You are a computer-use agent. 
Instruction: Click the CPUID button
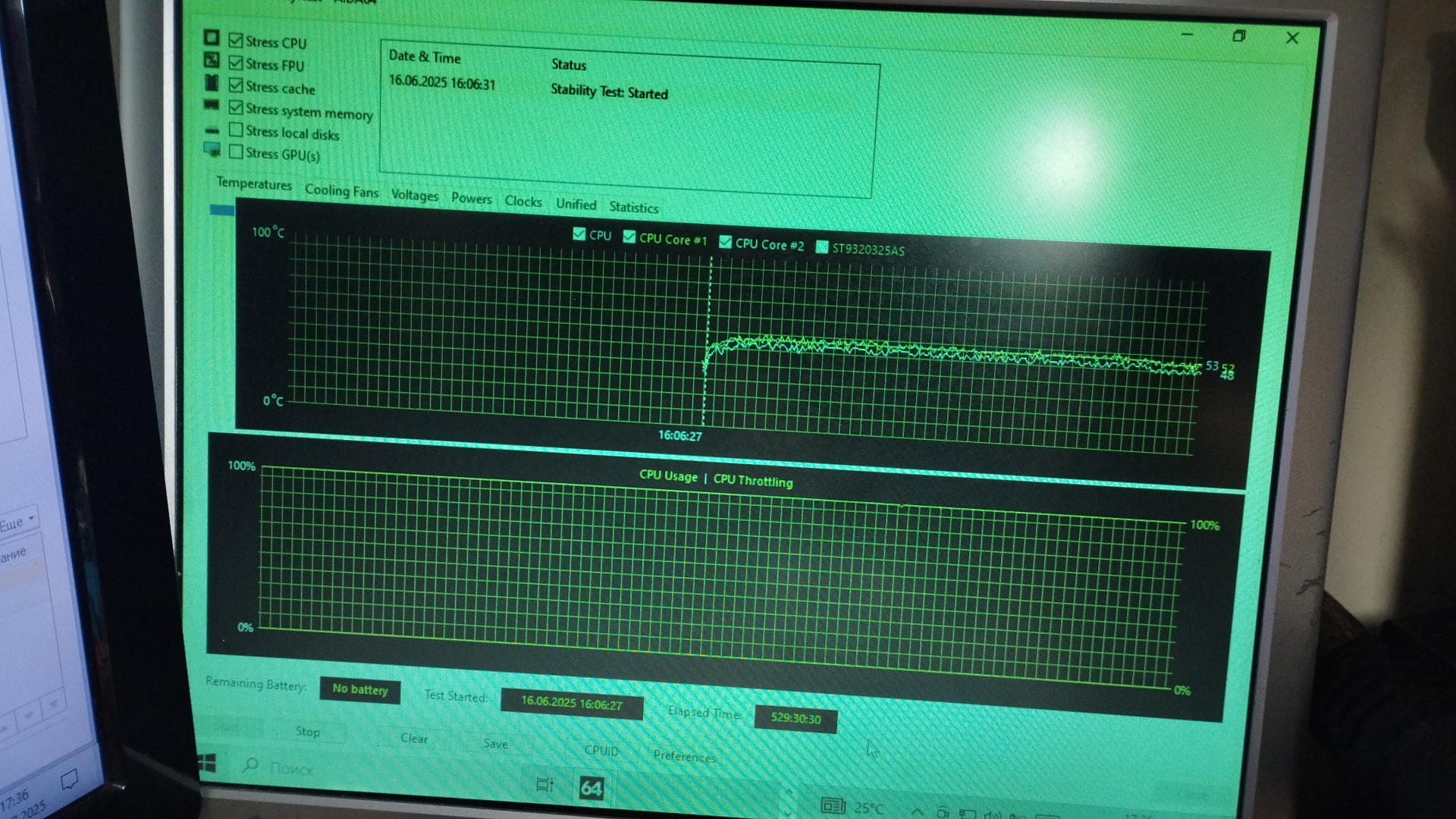[601, 750]
